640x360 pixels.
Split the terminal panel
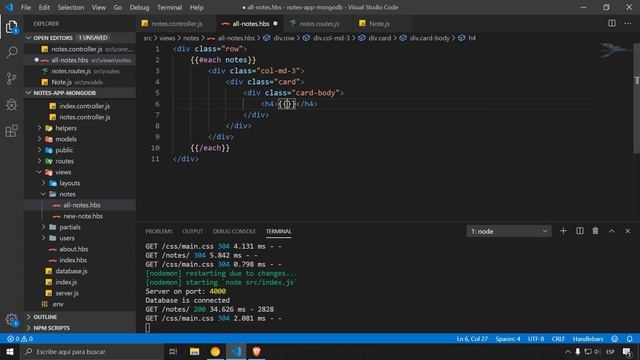click(x=580, y=231)
